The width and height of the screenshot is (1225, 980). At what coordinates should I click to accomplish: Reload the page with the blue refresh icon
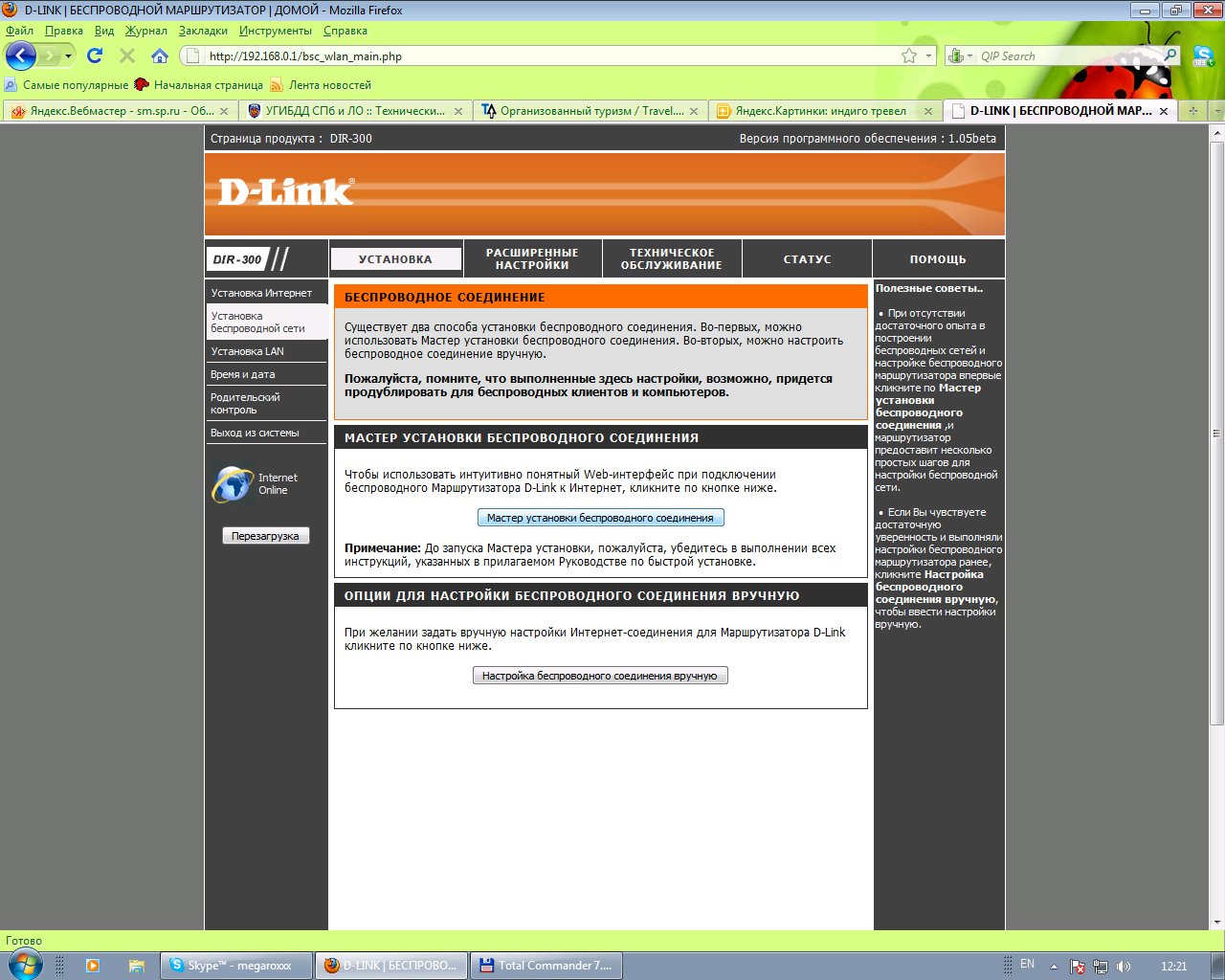pos(94,56)
